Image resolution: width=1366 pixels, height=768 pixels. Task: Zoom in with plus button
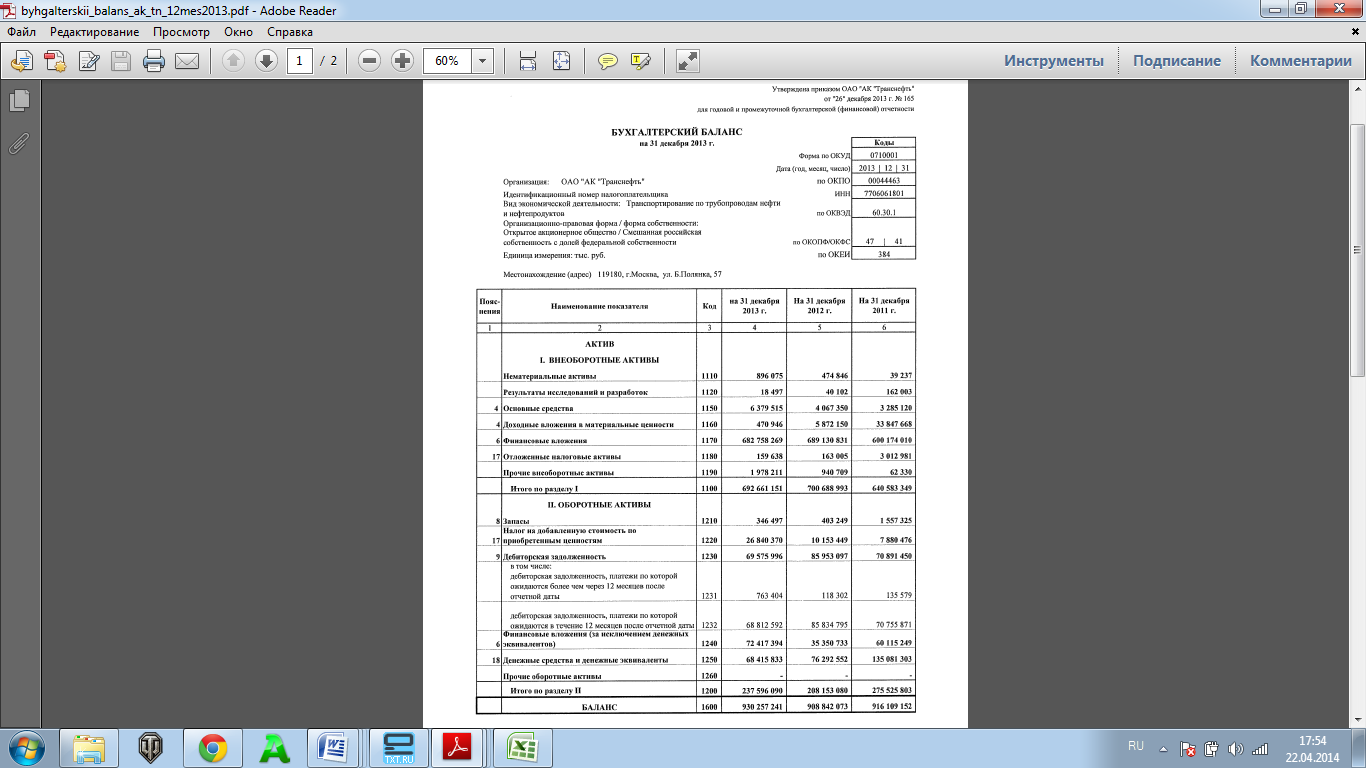(x=402, y=61)
